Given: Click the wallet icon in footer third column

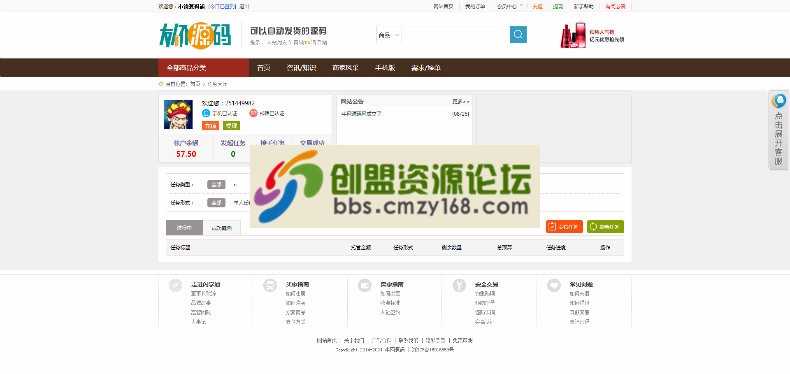Looking at the screenshot, I should 365,285.
